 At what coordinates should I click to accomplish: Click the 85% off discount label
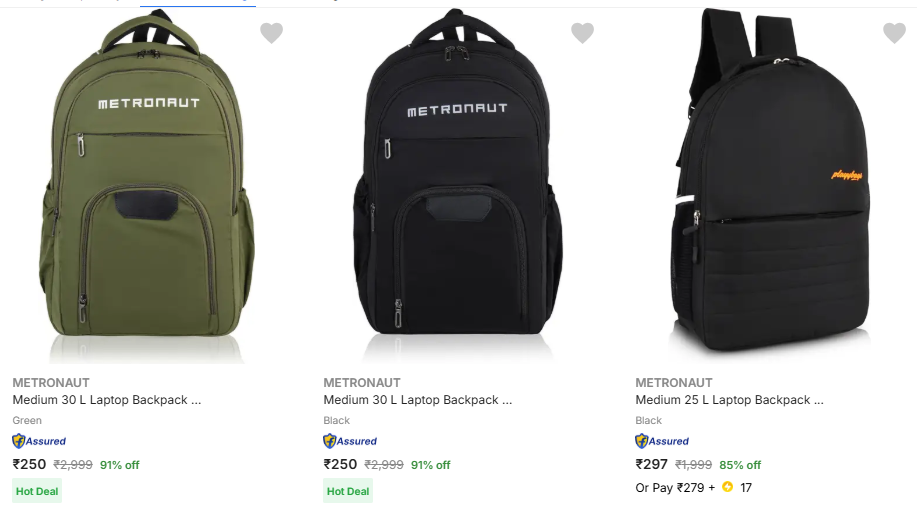coord(740,465)
